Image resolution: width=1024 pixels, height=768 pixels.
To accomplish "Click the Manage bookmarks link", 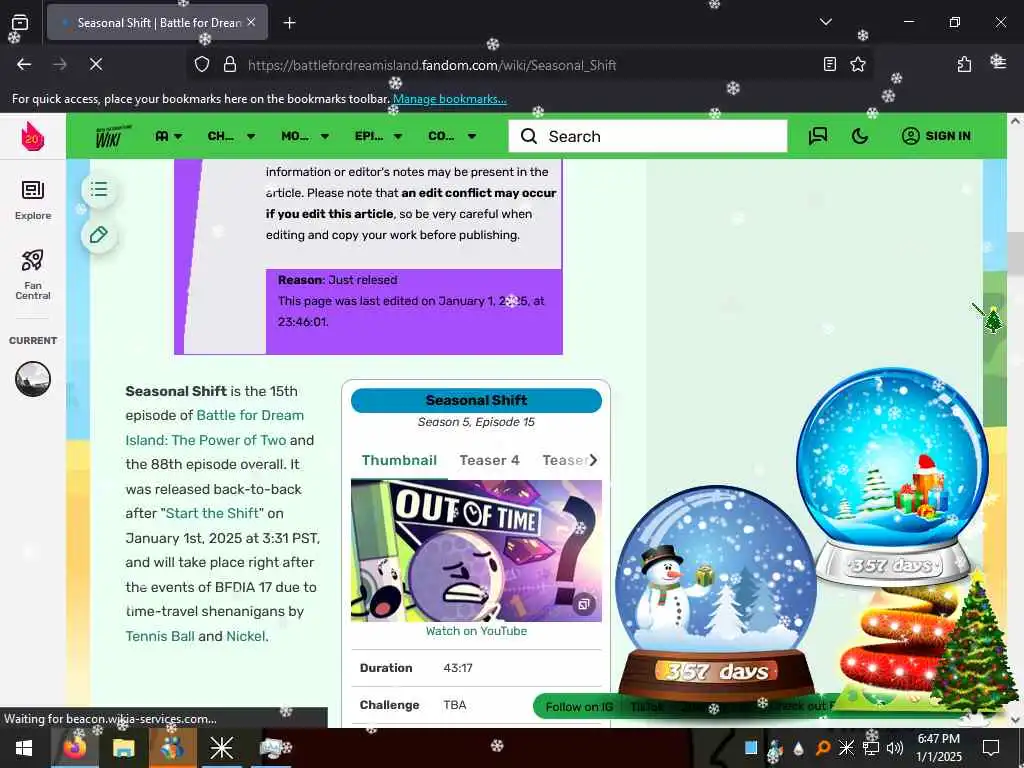I will [449, 99].
